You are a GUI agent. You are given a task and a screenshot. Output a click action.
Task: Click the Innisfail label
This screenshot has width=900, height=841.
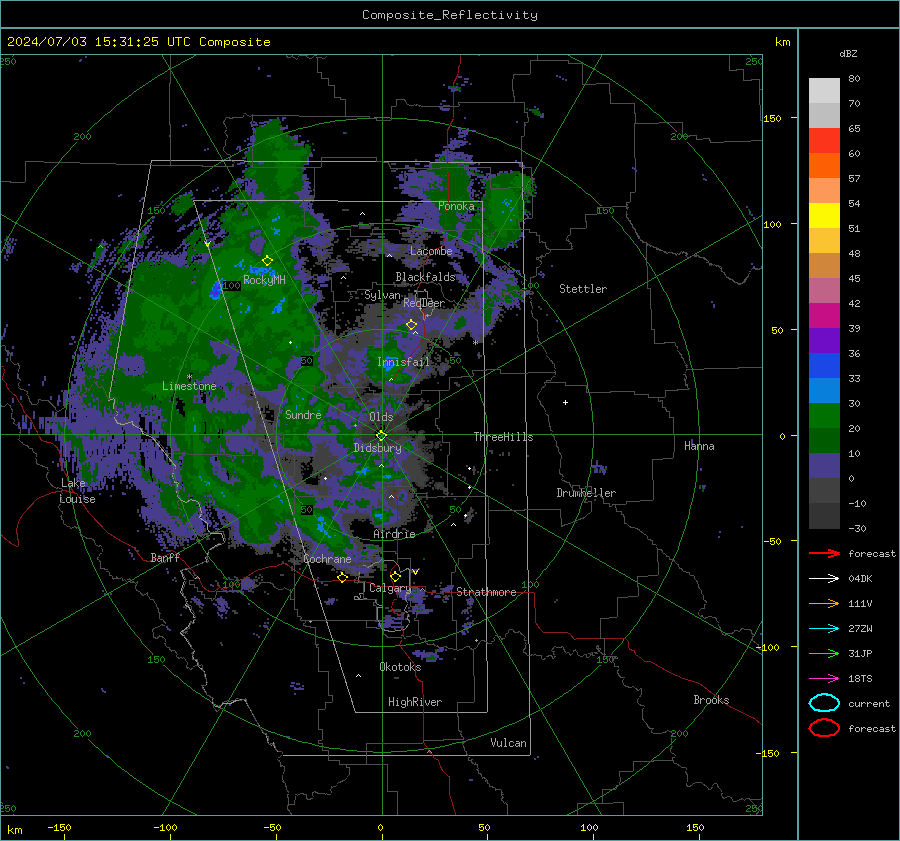403,362
